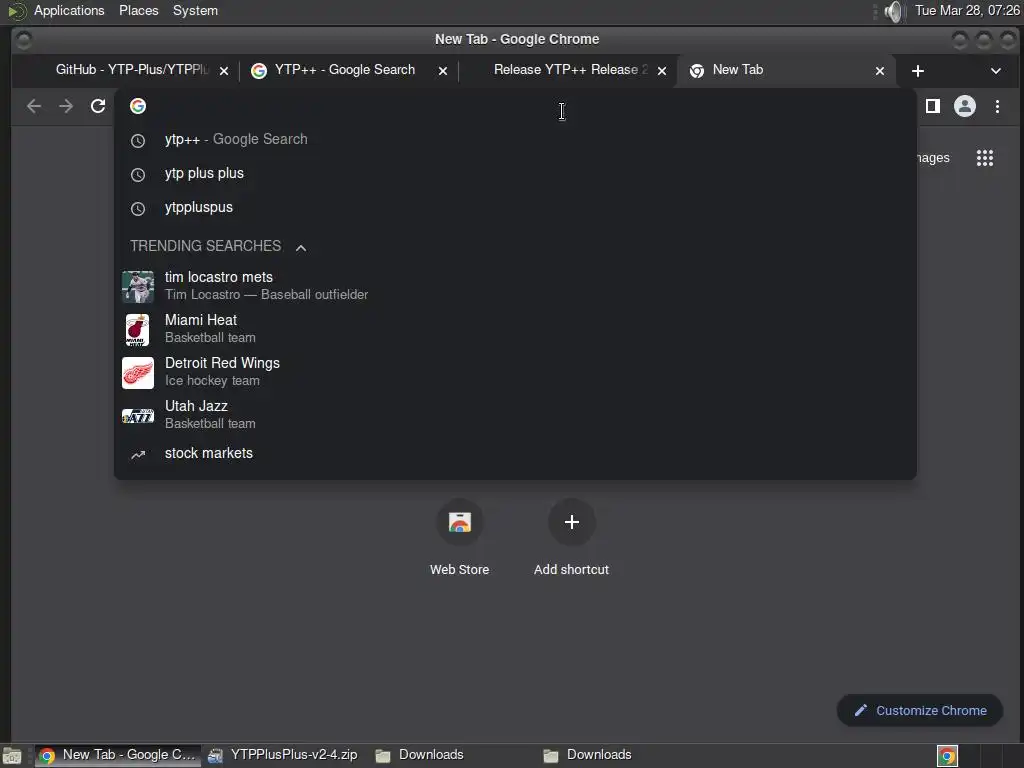The width and height of the screenshot is (1024, 768).
Task: Select the 'ytppluspus' history suggestion
Action: coord(515,208)
